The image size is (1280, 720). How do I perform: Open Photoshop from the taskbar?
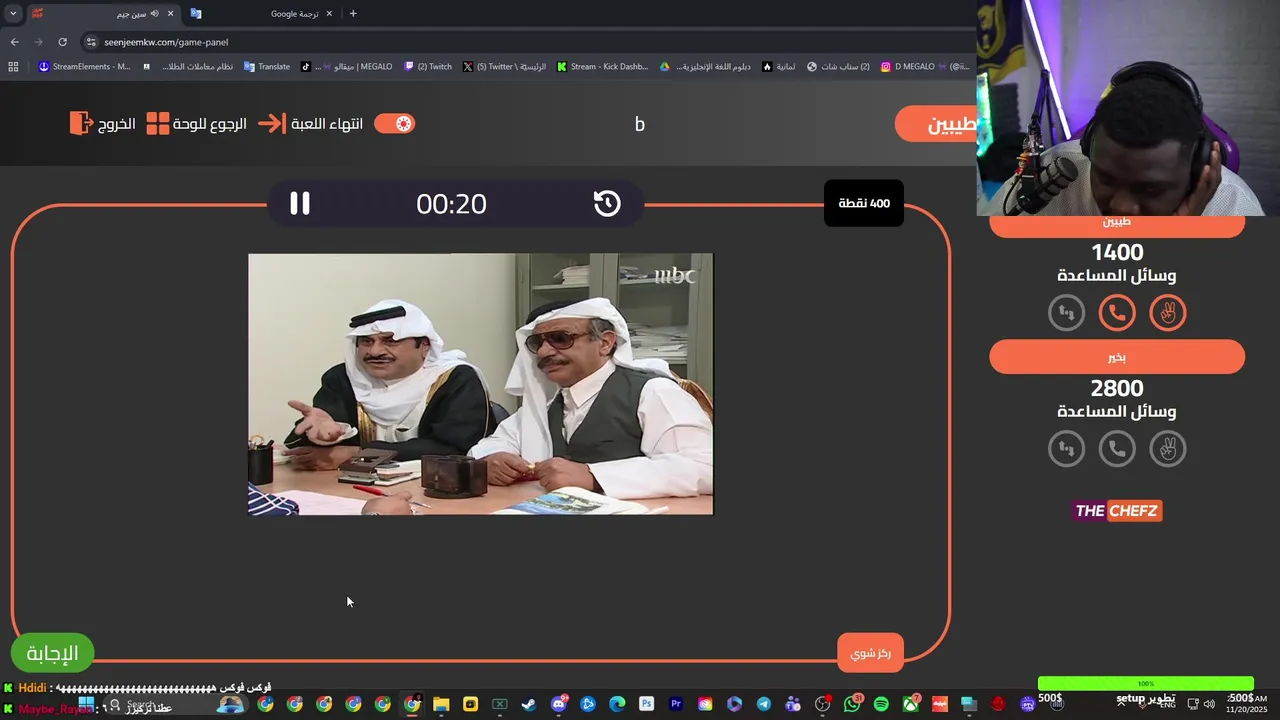click(646, 704)
